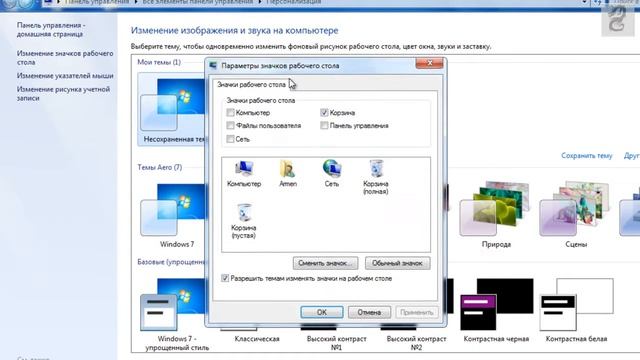Image resolution: width=640 pixels, height=360 pixels.
Task: Open Изменение рисунка учетной записи link
Action: [x=63, y=93]
